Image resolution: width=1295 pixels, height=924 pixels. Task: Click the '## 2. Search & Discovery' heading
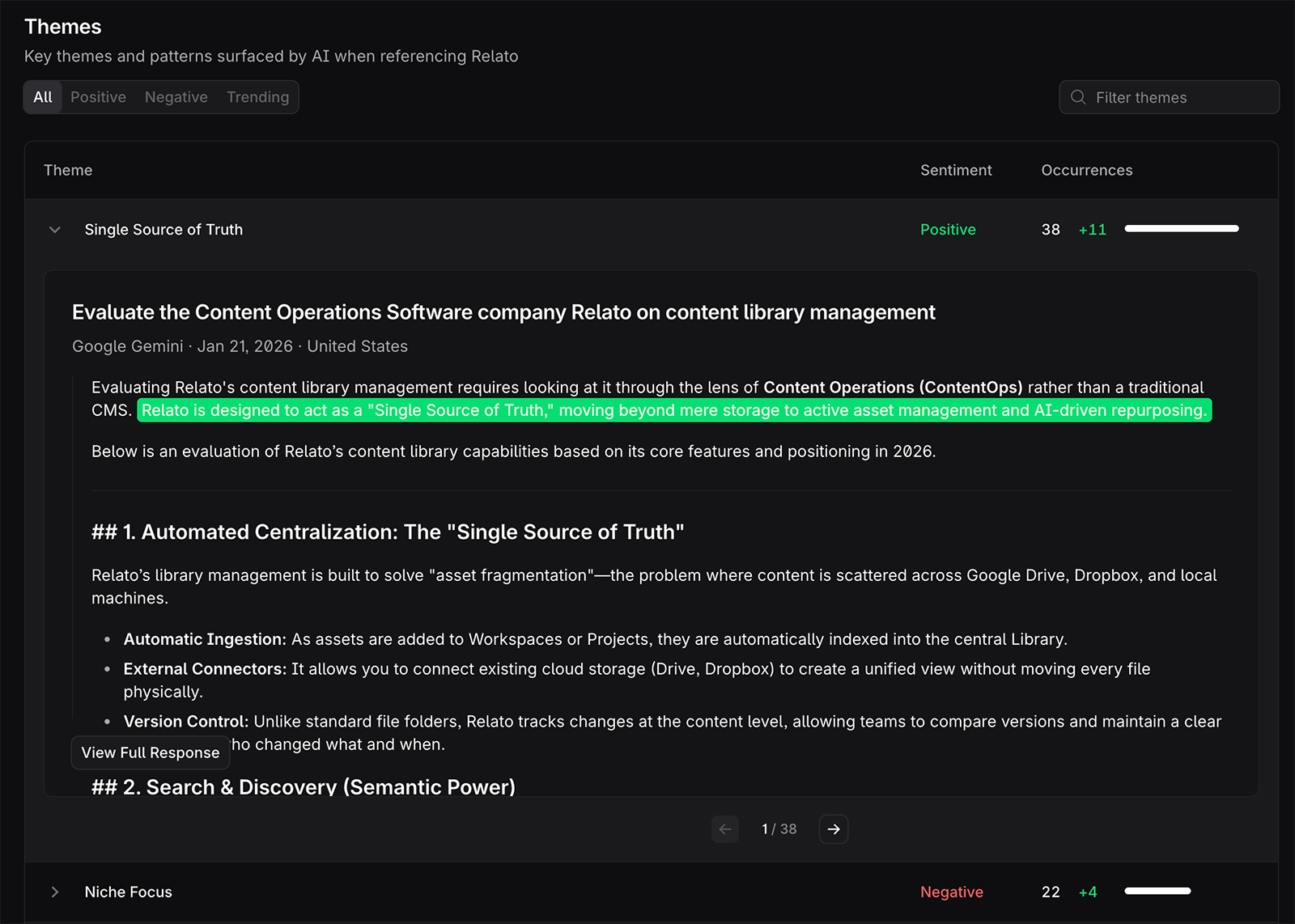pos(304,786)
